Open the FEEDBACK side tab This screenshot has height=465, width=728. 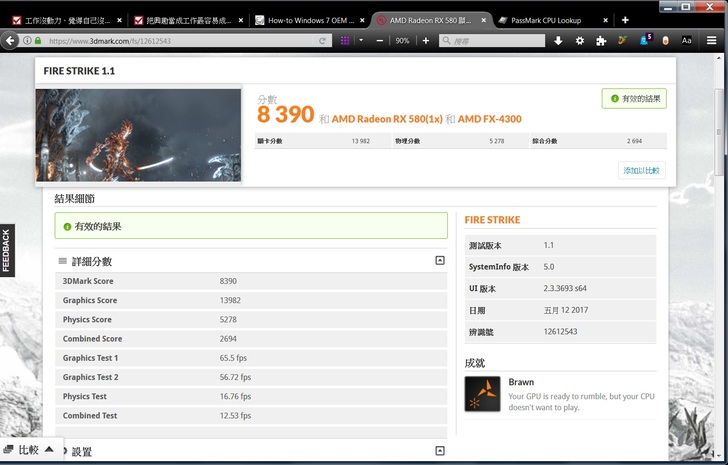6,250
